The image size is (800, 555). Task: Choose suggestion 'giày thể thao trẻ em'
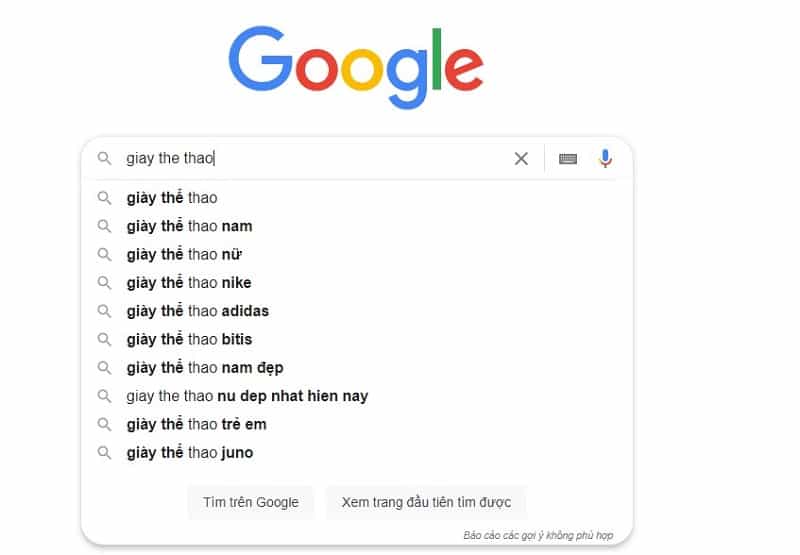pos(196,424)
